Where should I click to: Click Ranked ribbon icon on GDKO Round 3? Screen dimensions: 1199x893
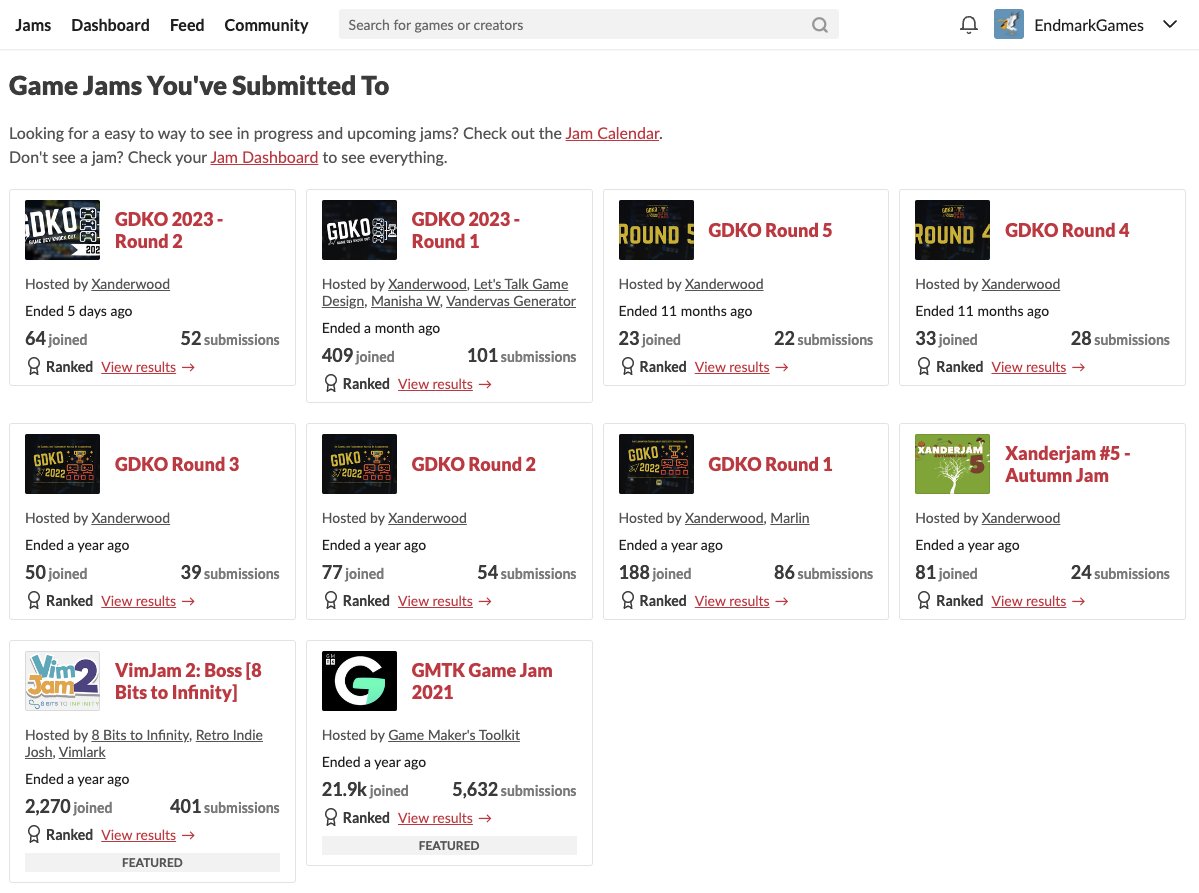pos(34,601)
